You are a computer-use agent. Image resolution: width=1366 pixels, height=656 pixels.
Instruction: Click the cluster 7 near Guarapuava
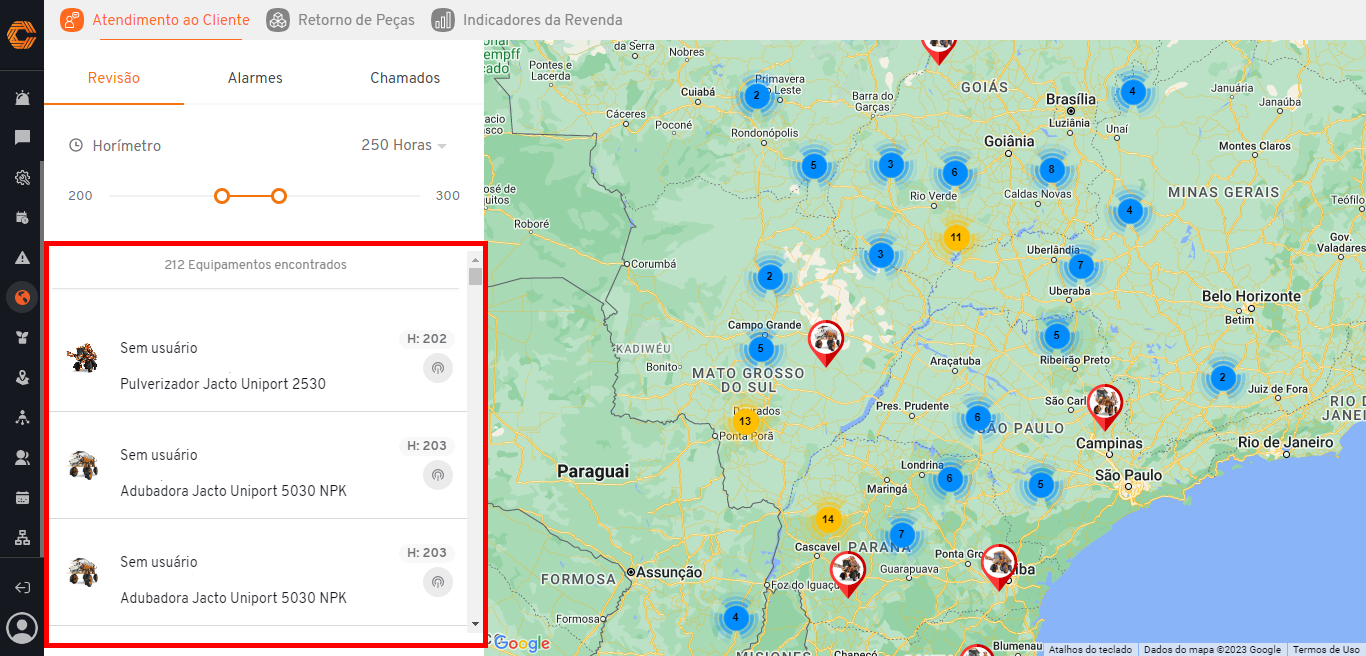(x=902, y=534)
